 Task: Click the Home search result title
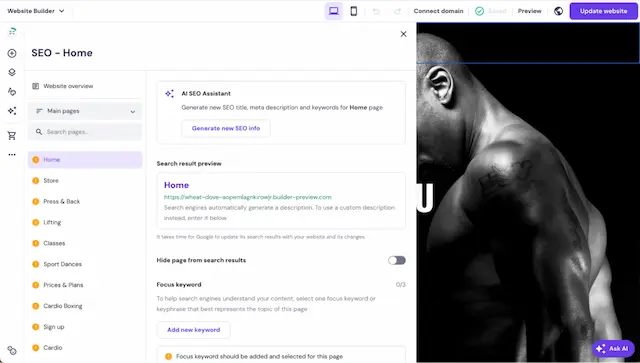pos(176,185)
